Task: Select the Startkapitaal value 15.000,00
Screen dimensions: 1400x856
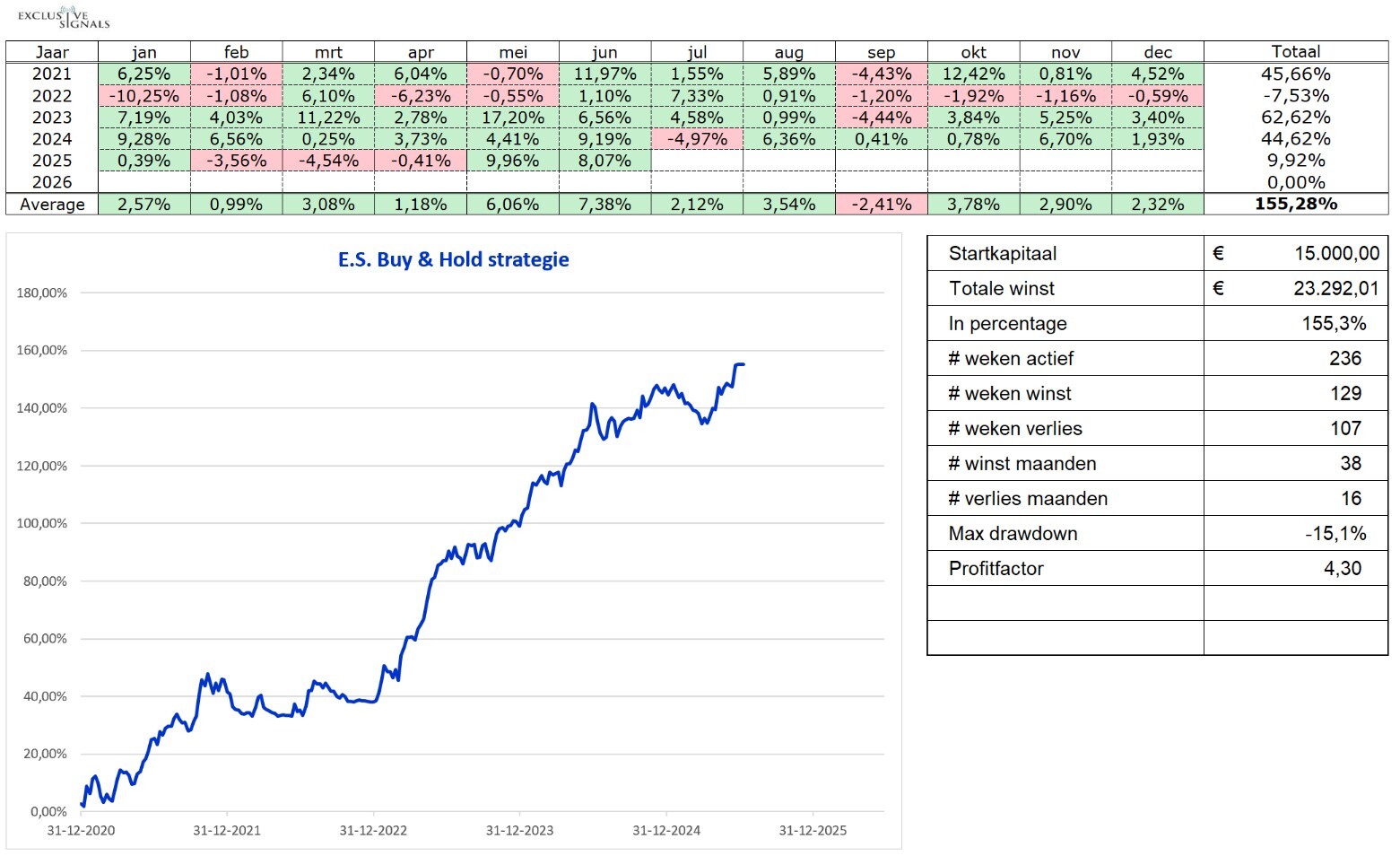Action: pyautogui.click(x=1335, y=253)
